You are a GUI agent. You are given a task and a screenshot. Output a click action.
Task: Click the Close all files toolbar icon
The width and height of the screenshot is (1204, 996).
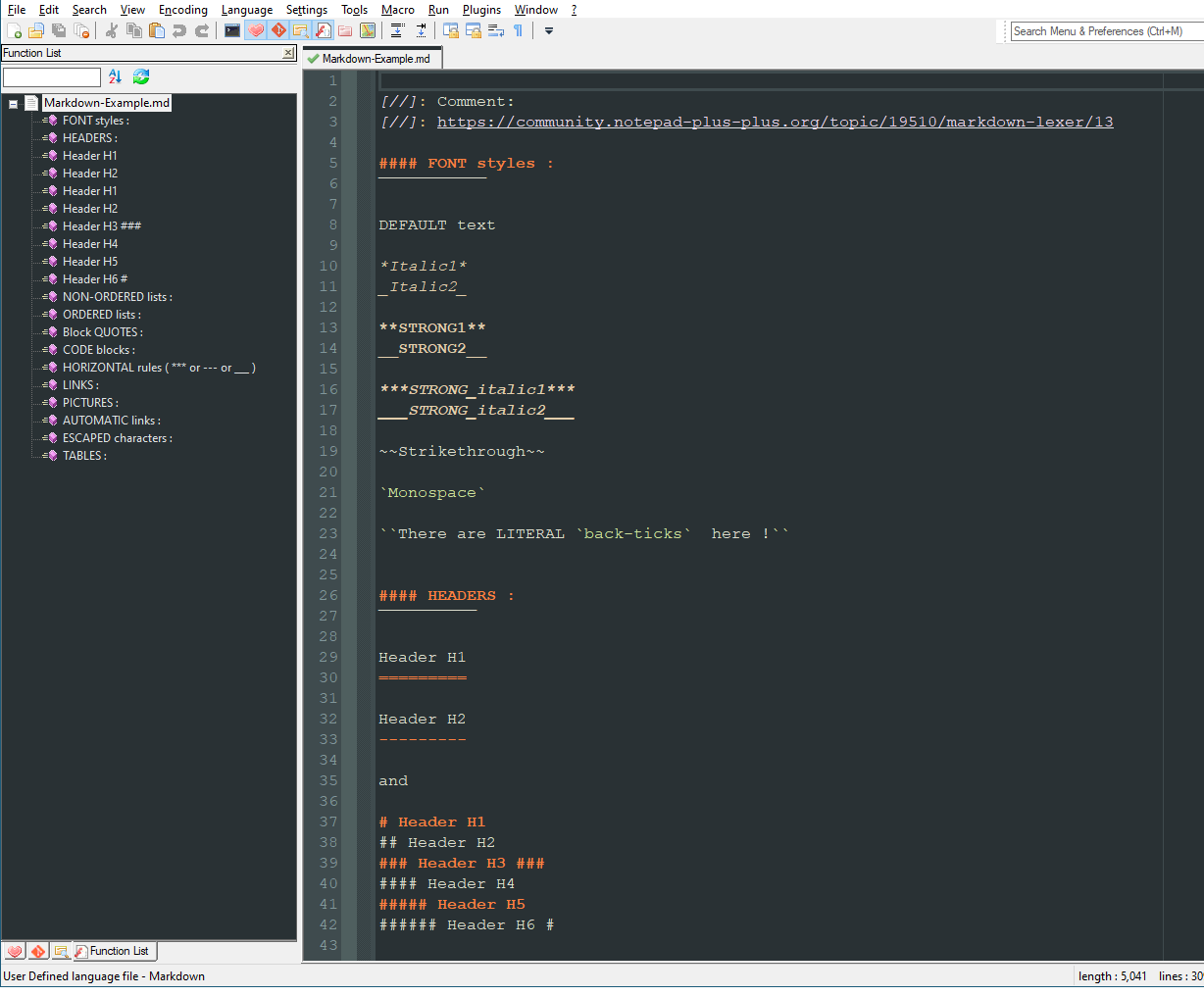pos(81,30)
